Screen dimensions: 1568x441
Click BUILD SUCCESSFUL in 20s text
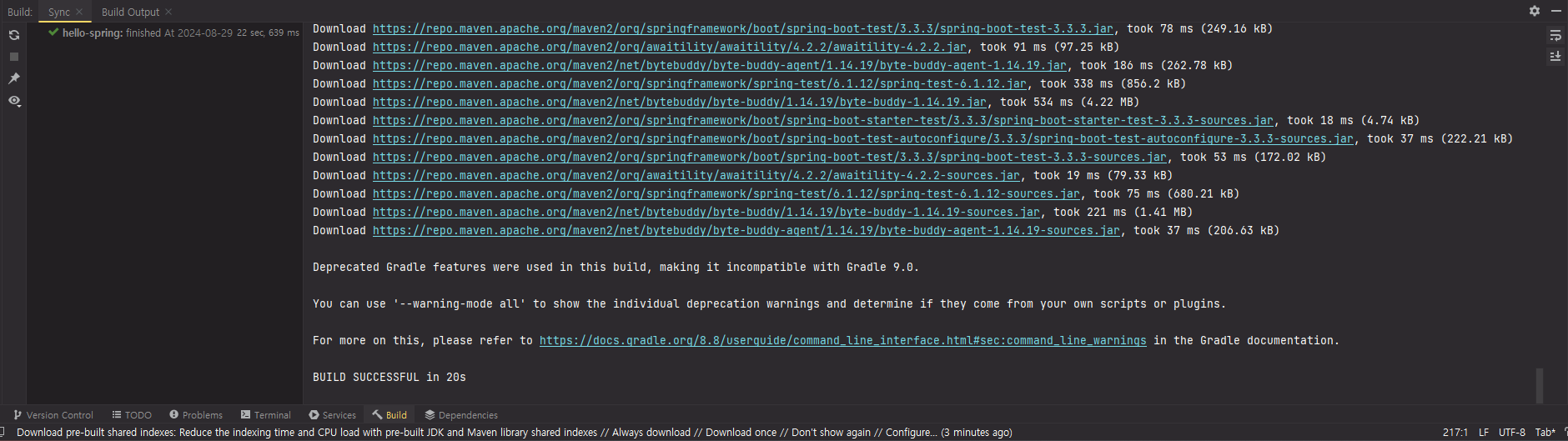click(x=389, y=377)
